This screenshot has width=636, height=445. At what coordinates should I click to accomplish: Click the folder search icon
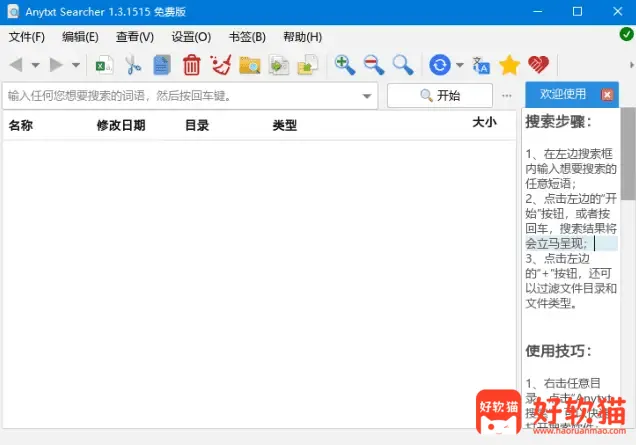click(x=249, y=65)
